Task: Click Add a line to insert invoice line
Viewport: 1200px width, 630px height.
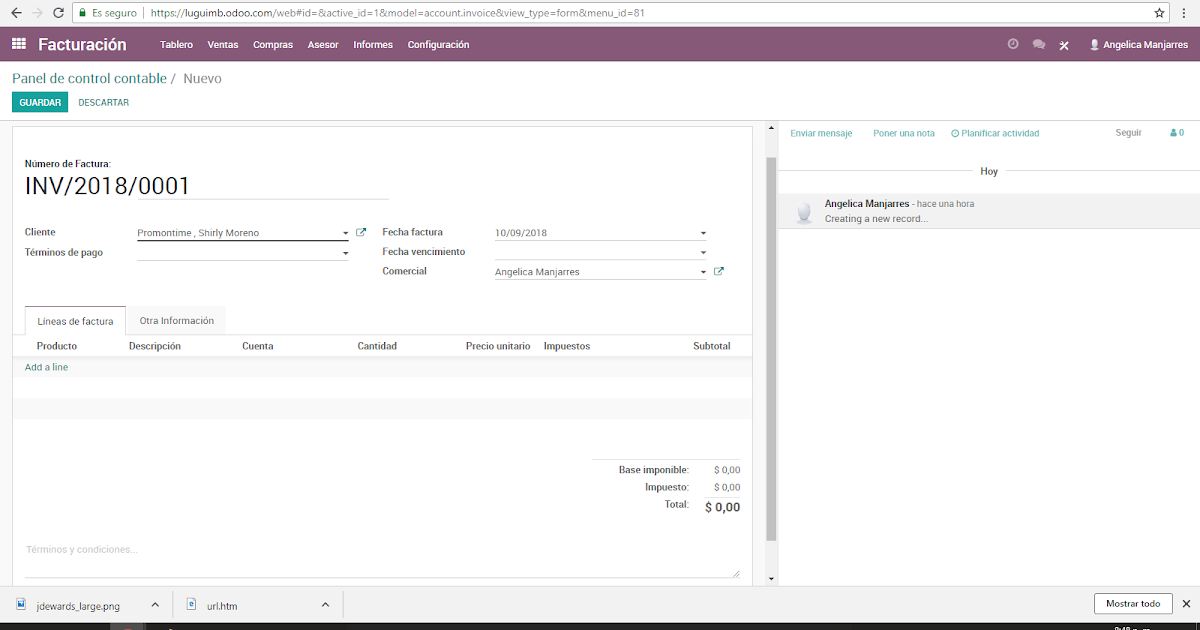Action: tap(46, 366)
